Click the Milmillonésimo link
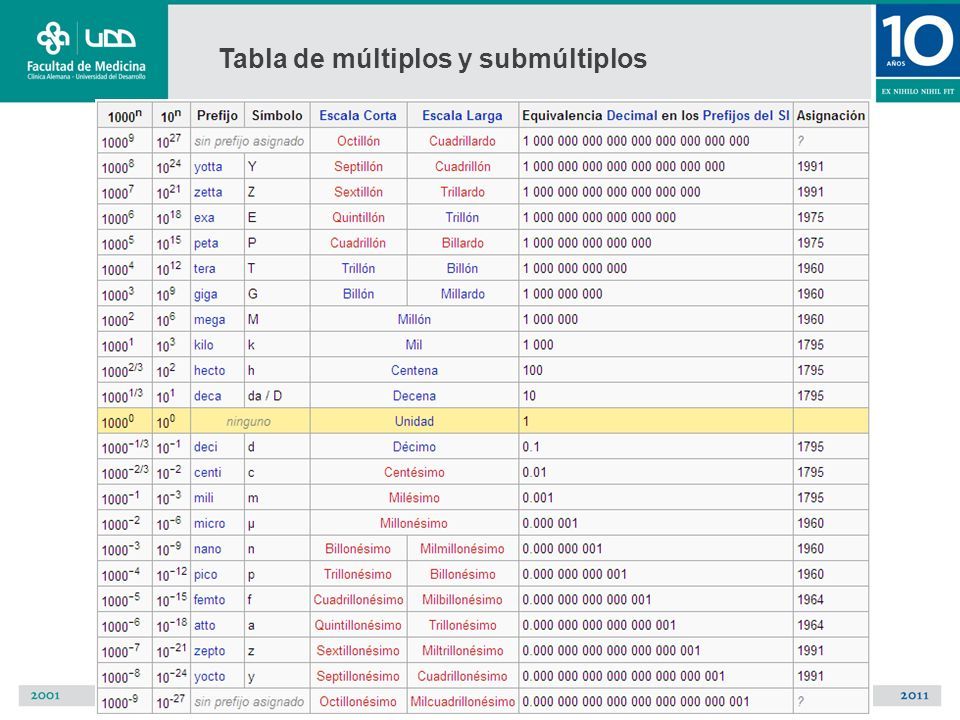960x720 pixels. pos(462,549)
